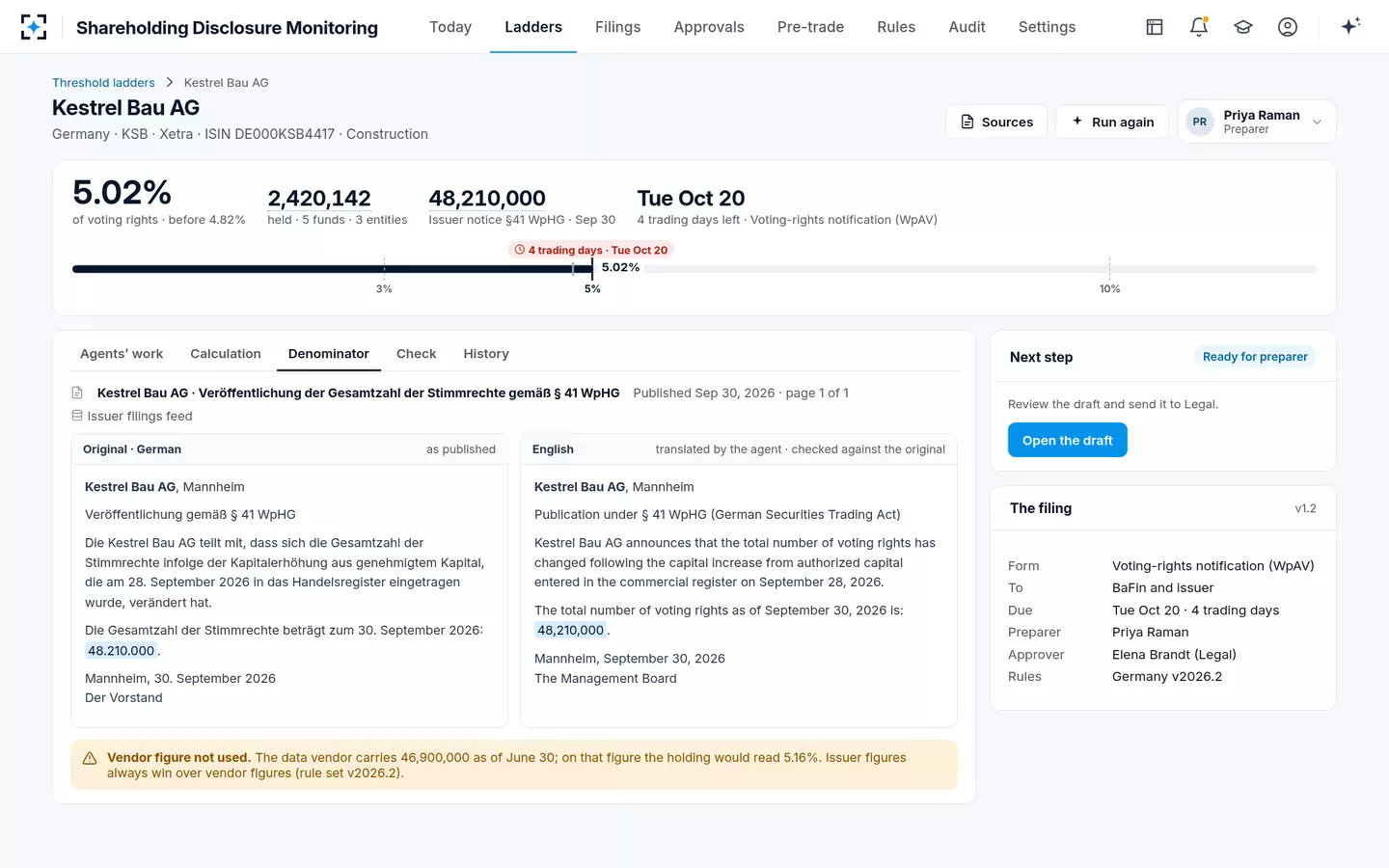Screen dimensions: 1389x868
Task: Open the History tab
Action: [486, 354]
